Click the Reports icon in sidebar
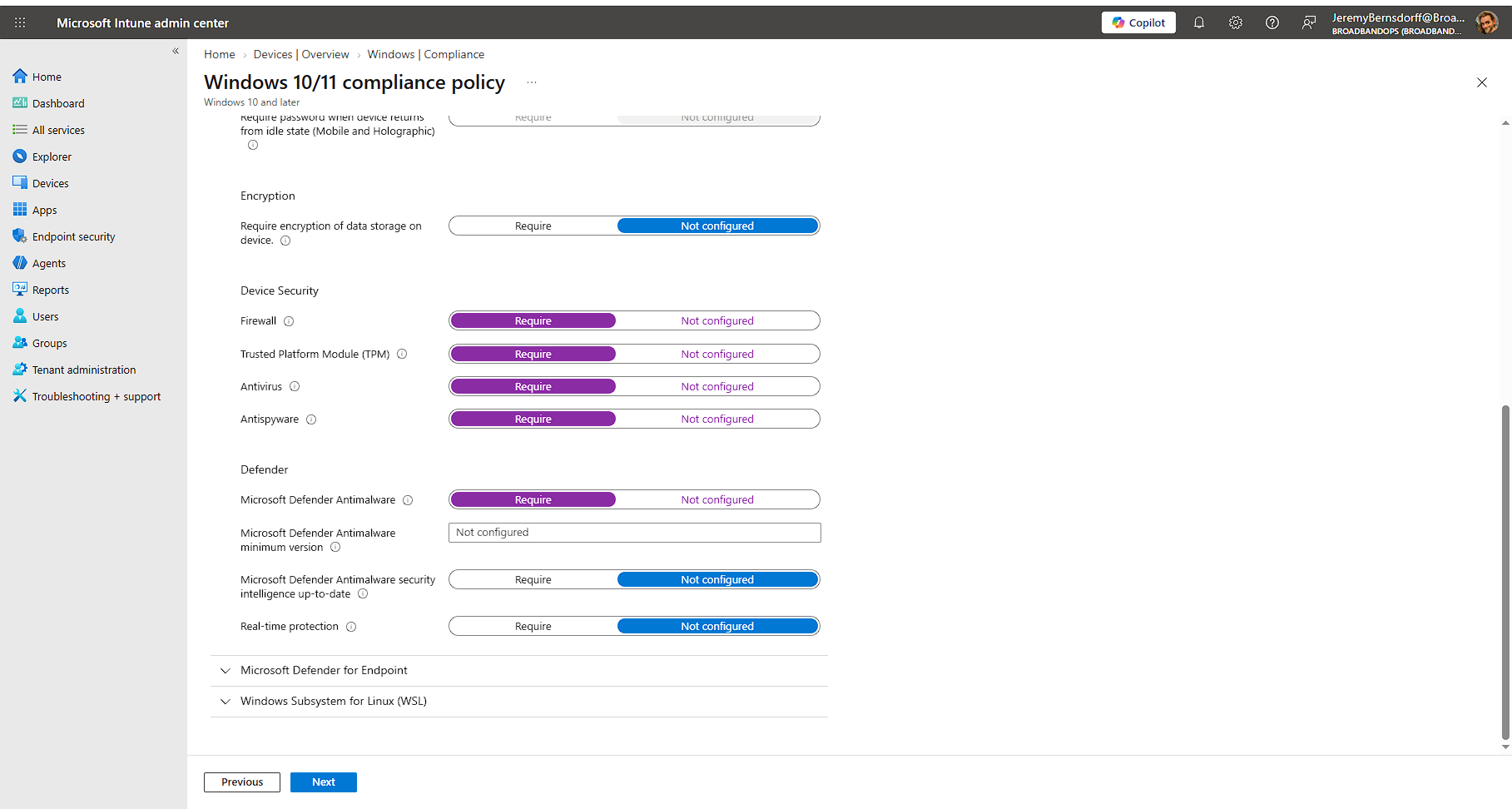Screen dimensions: 1512x809 (x=20, y=290)
